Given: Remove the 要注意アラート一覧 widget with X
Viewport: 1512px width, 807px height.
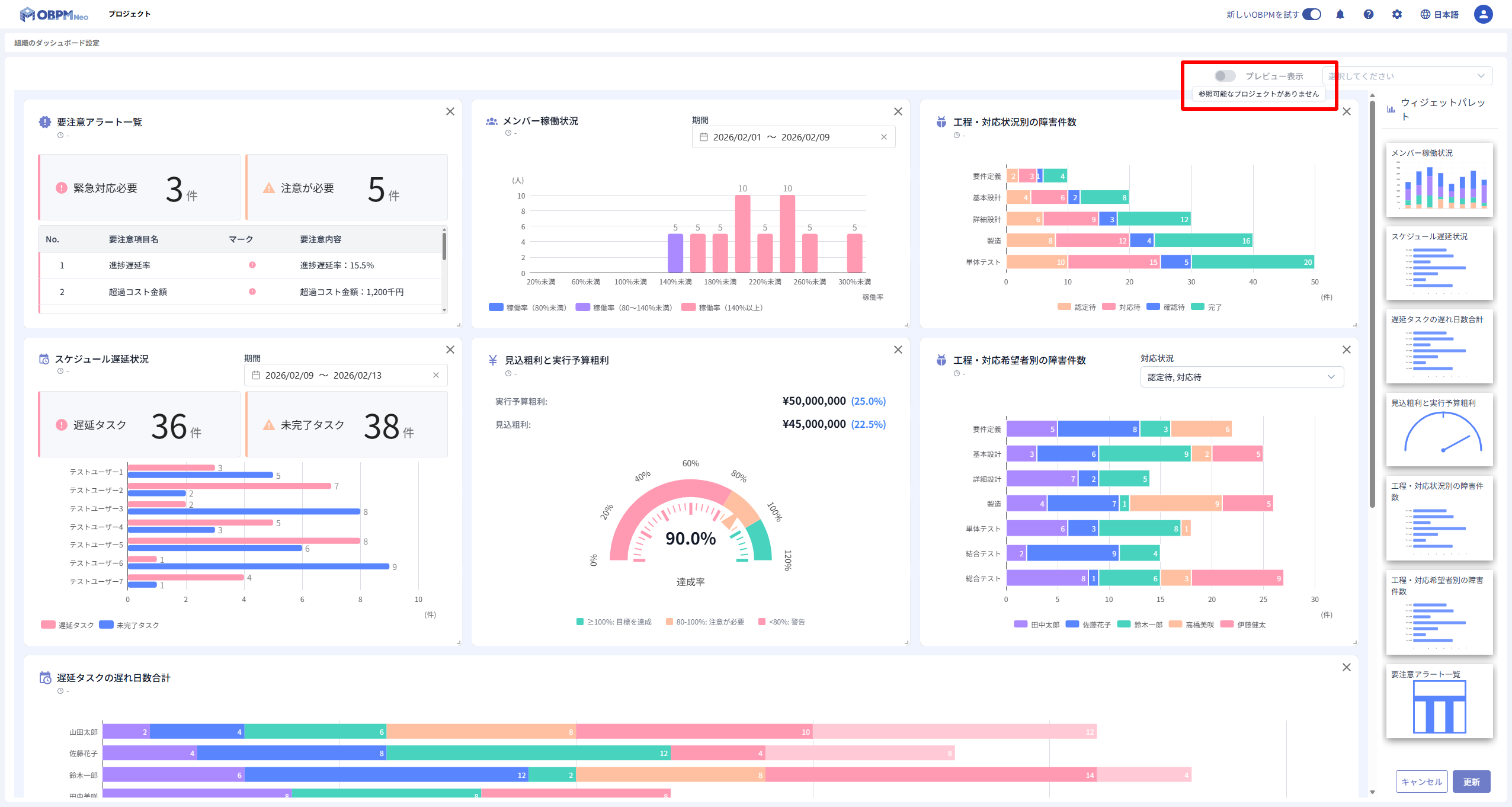Looking at the screenshot, I should click(450, 111).
